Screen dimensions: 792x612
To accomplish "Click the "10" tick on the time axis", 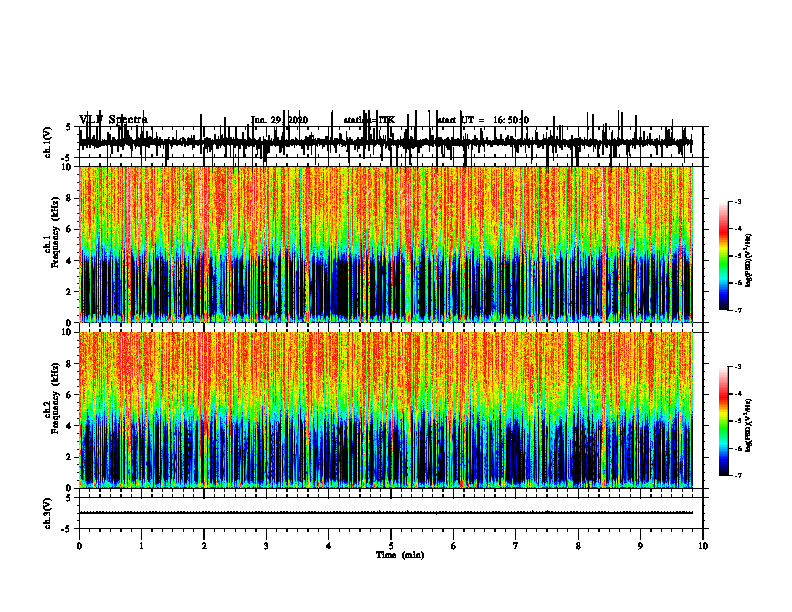I will coord(703,546).
